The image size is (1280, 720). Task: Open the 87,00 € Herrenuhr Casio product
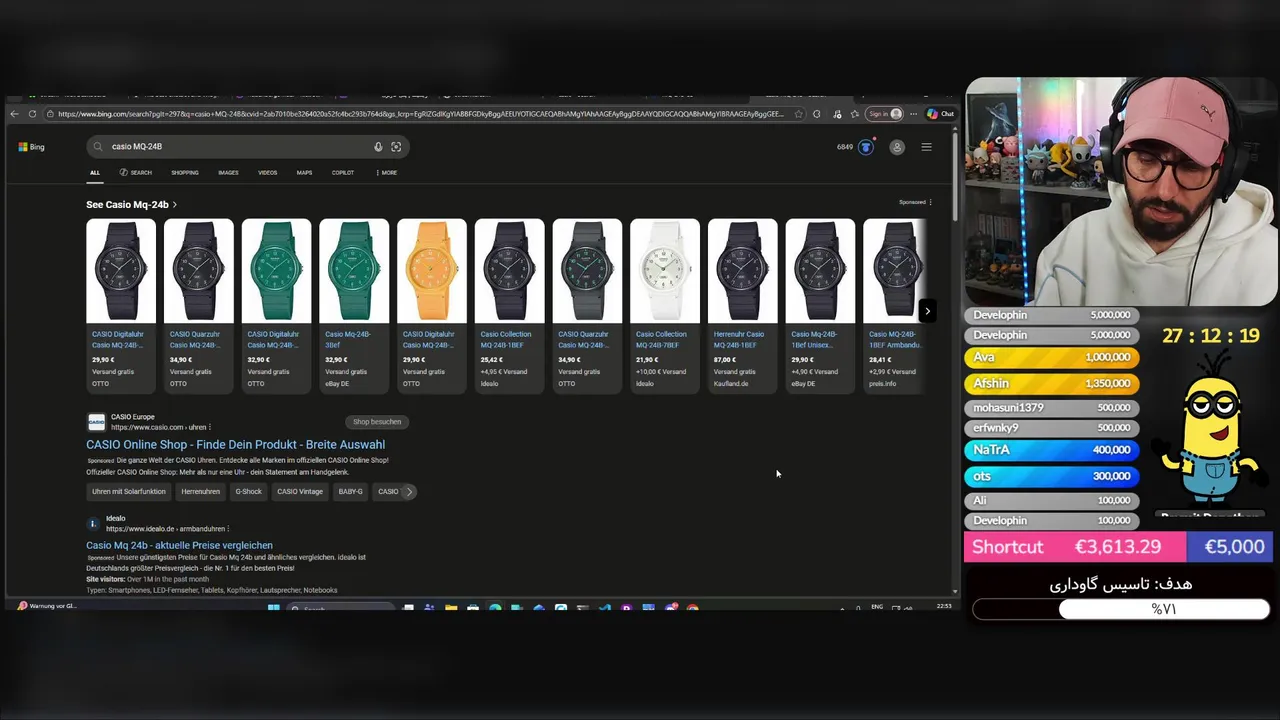[x=742, y=306]
